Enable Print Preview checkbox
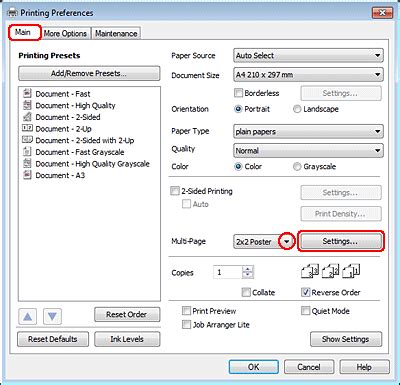Screen dimensions: 400x385 click(186, 311)
